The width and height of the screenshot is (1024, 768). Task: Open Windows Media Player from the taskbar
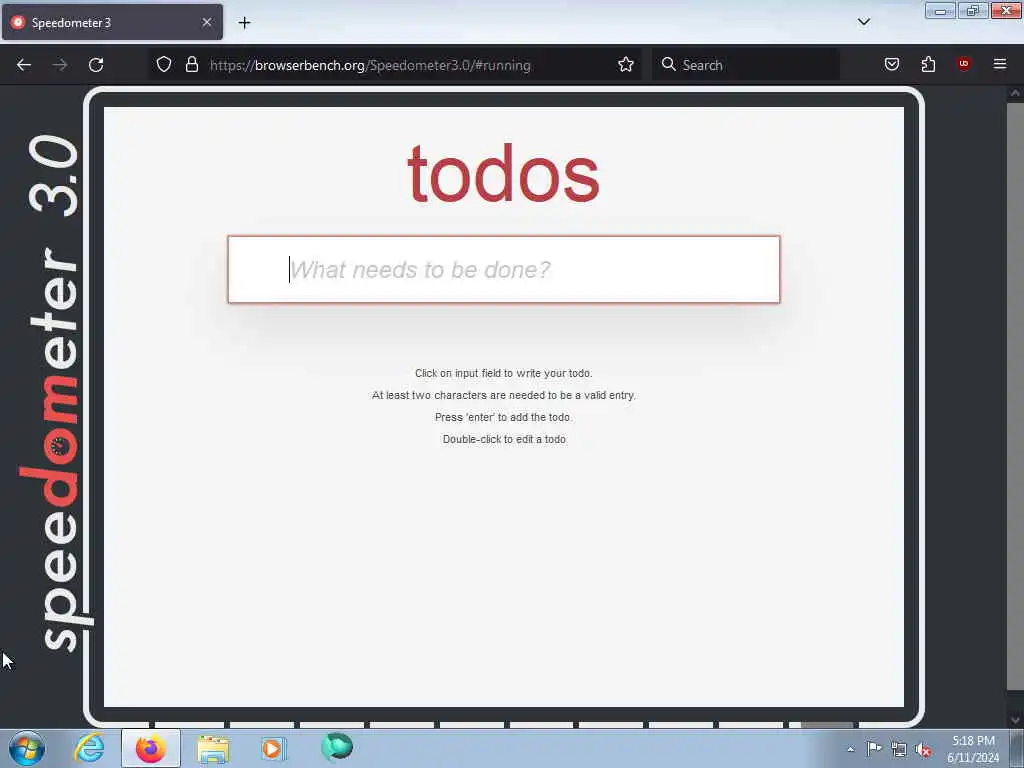pos(274,748)
